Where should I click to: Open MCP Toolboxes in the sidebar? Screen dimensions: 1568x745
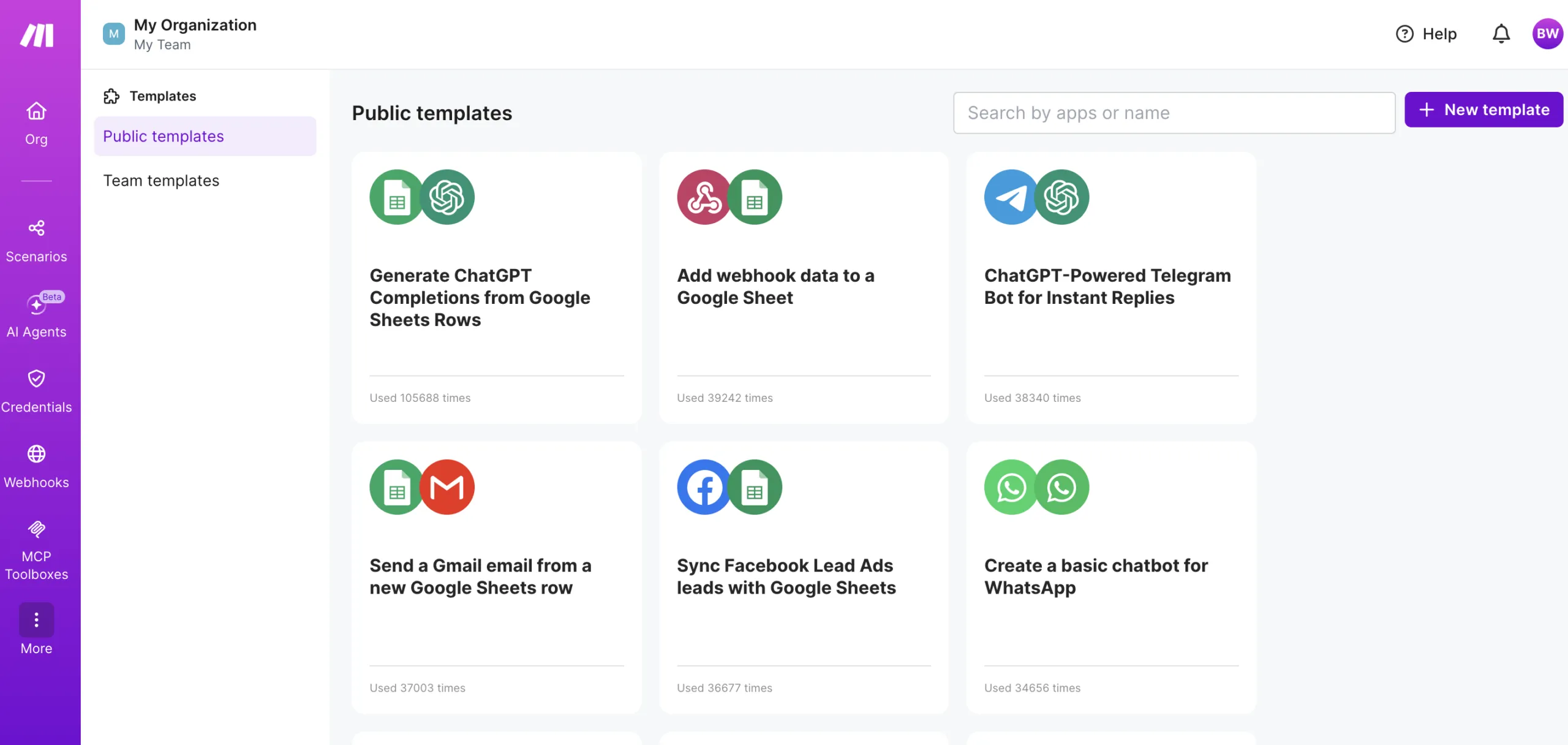36,548
